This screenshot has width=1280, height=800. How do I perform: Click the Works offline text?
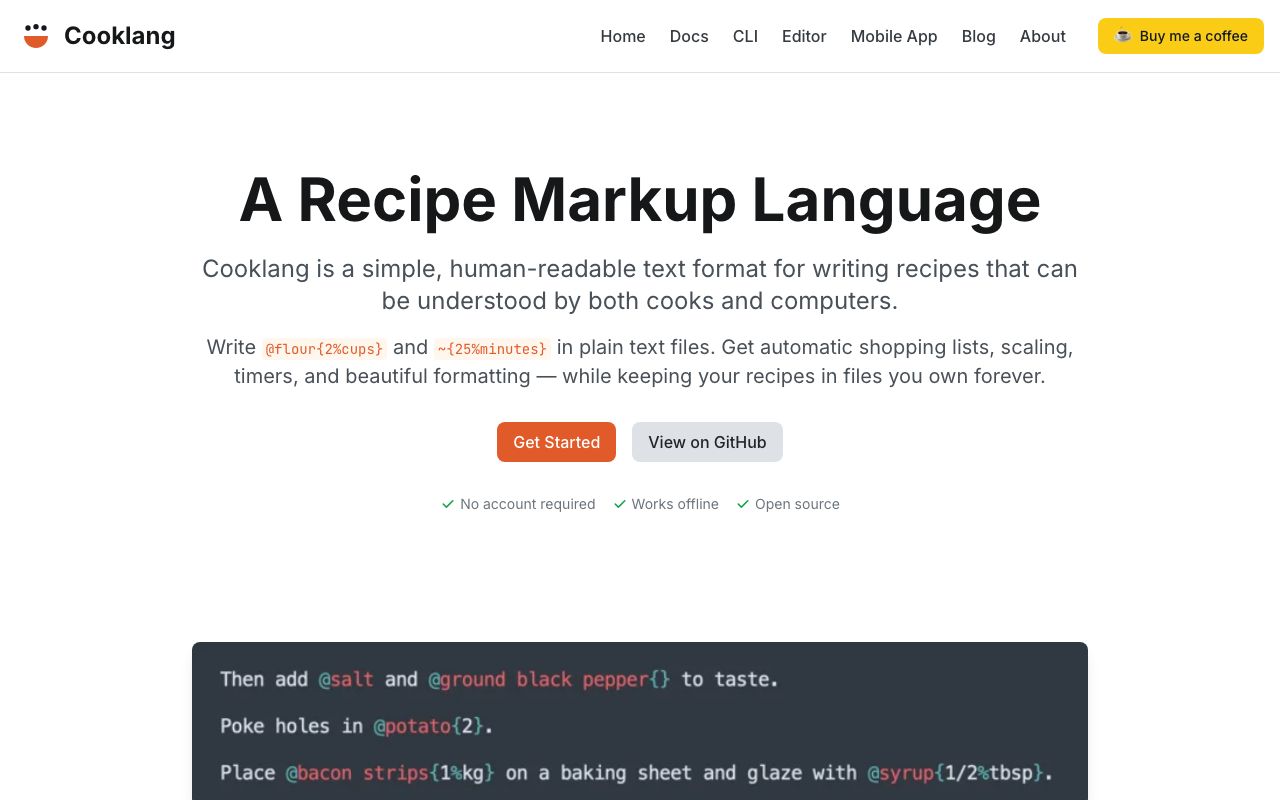tap(675, 504)
